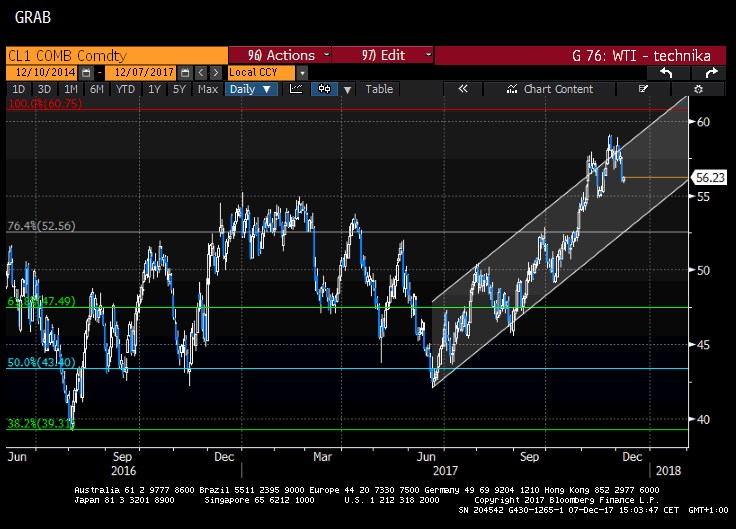Open Chart Content panel
Screen dimensions: 736x529
click(550, 89)
